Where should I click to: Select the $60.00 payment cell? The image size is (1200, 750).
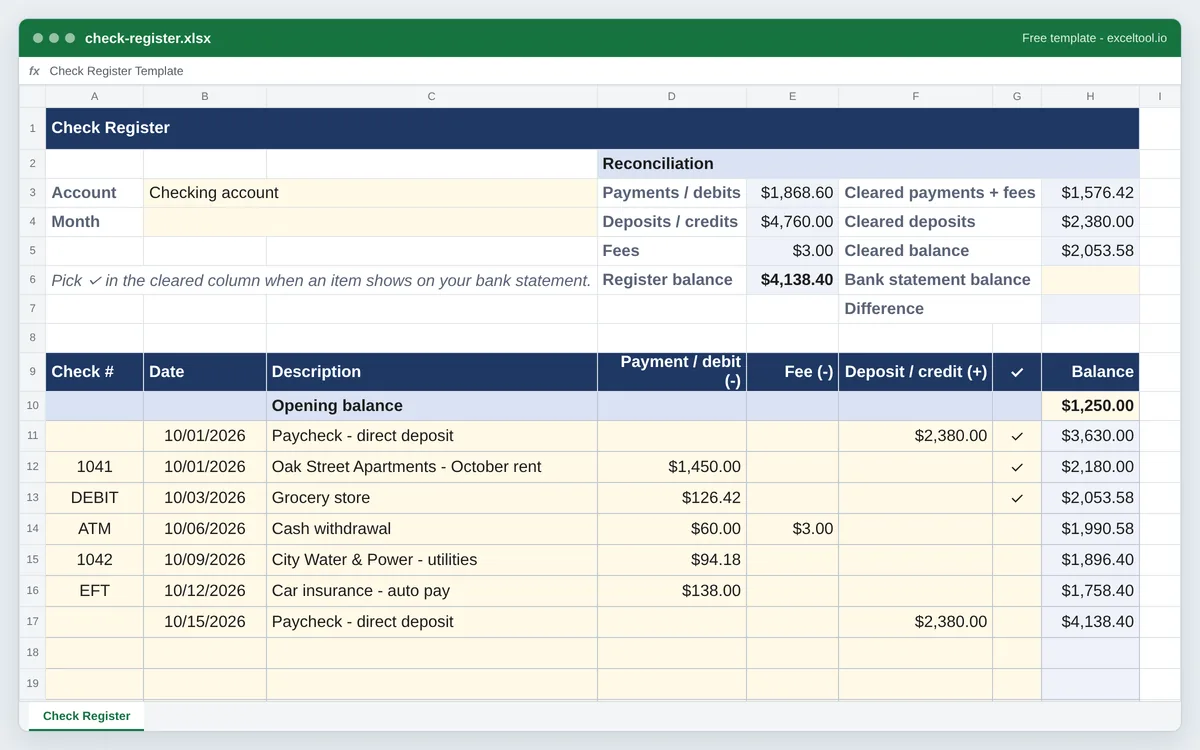pyautogui.click(x=672, y=529)
